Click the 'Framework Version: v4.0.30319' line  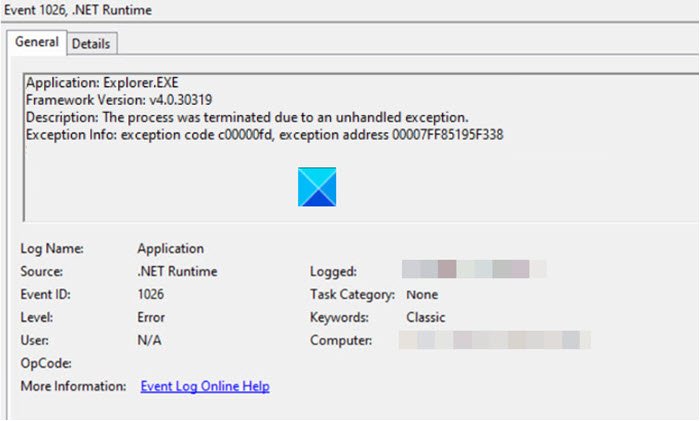[x=119, y=100]
